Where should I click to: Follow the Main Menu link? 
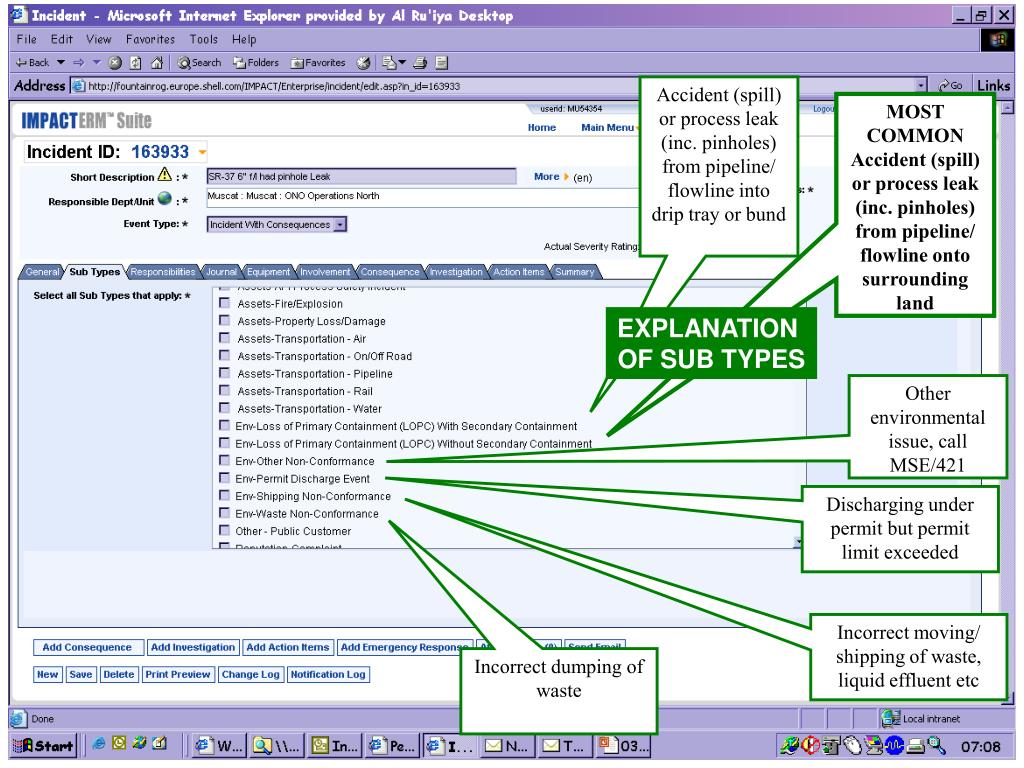pyautogui.click(x=607, y=127)
